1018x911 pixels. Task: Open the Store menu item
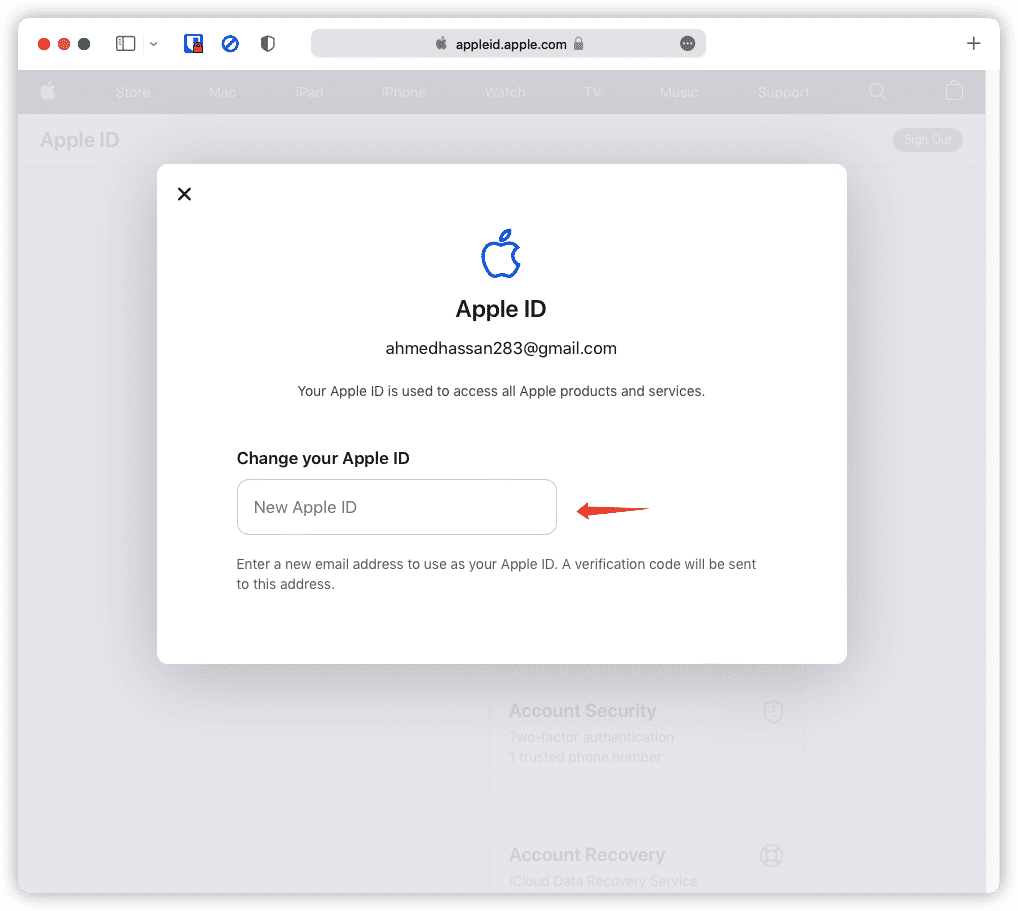133,92
